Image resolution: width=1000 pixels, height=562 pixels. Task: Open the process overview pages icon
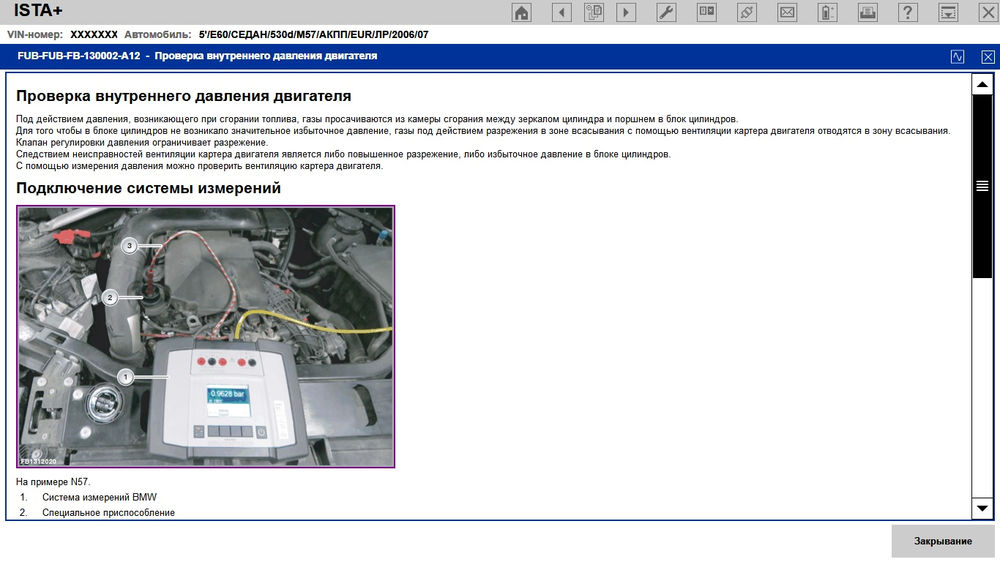[x=595, y=13]
